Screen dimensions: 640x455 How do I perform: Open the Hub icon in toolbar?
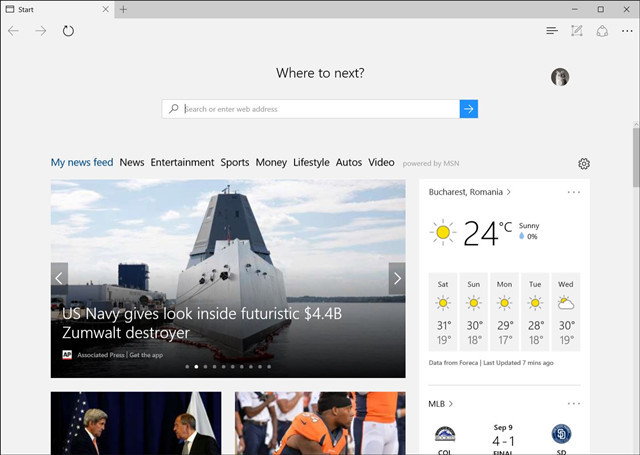pyautogui.click(x=551, y=31)
